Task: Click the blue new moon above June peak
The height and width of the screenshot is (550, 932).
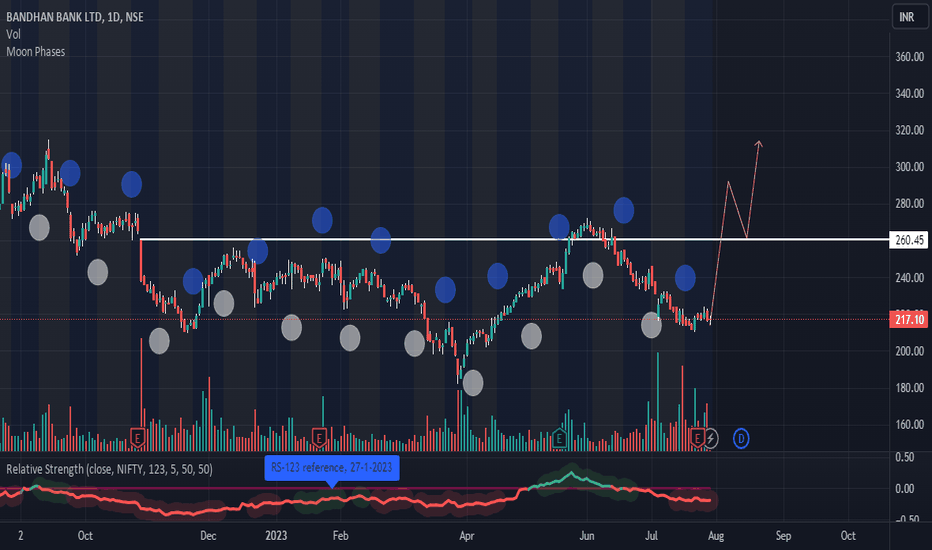Action: tap(624, 210)
